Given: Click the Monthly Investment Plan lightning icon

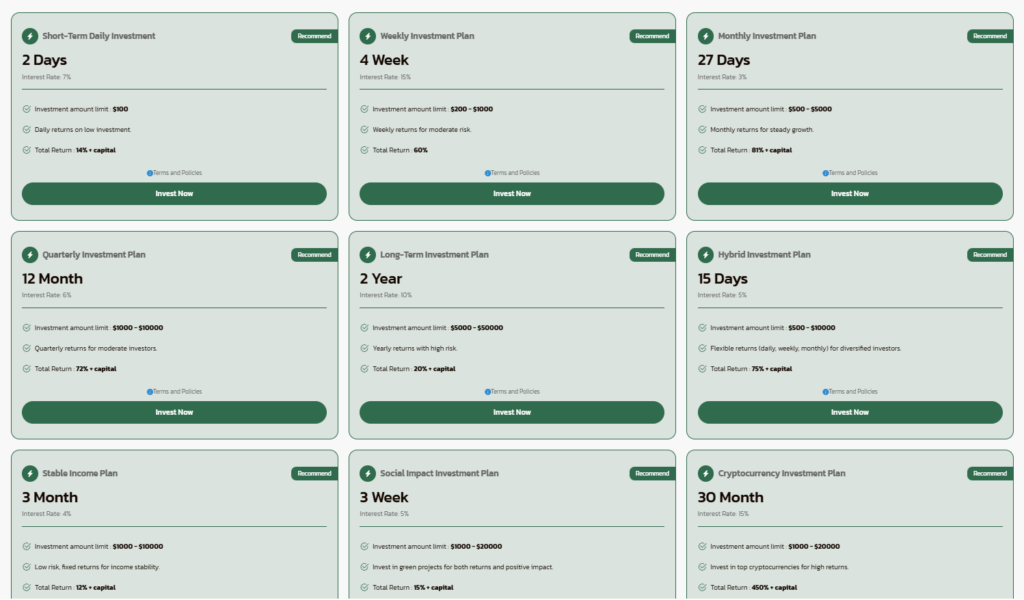Looking at the screenshot, I should tap(706, 36).
